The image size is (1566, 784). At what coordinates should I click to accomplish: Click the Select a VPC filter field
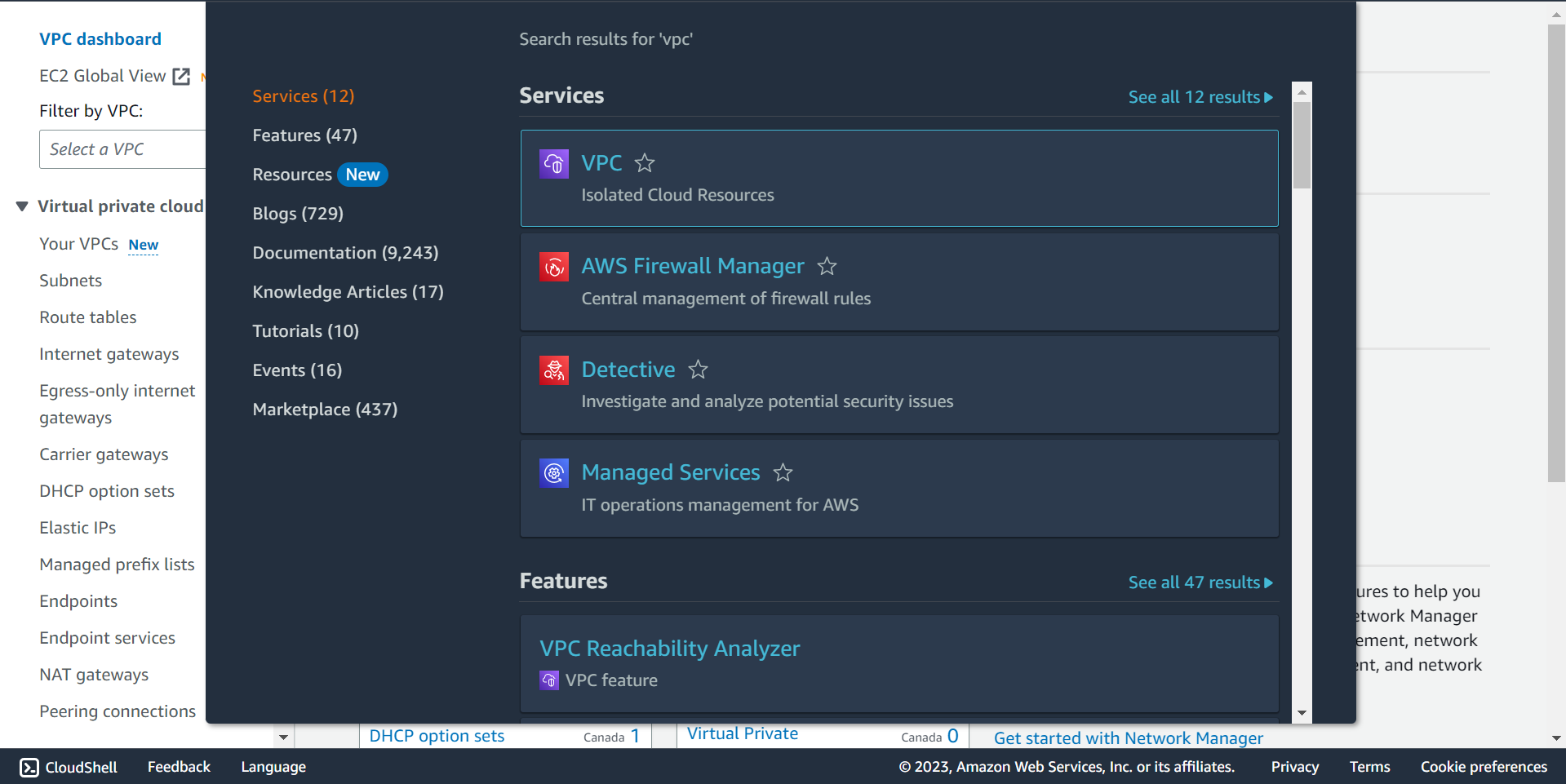122,149
